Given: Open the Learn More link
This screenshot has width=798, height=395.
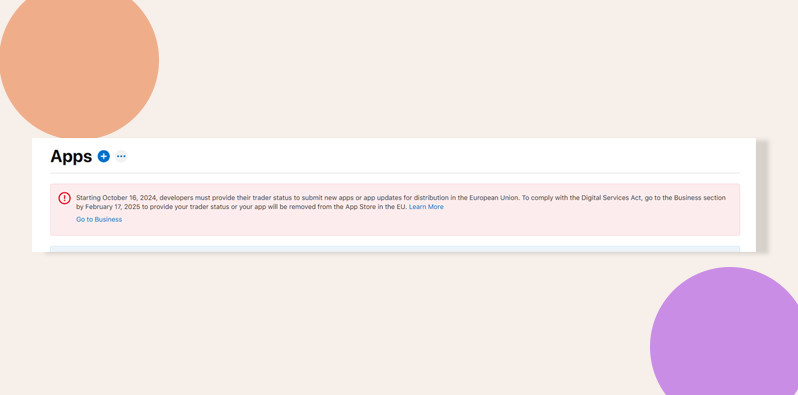Looking at the screenshot, I should [x=426, y=207].
